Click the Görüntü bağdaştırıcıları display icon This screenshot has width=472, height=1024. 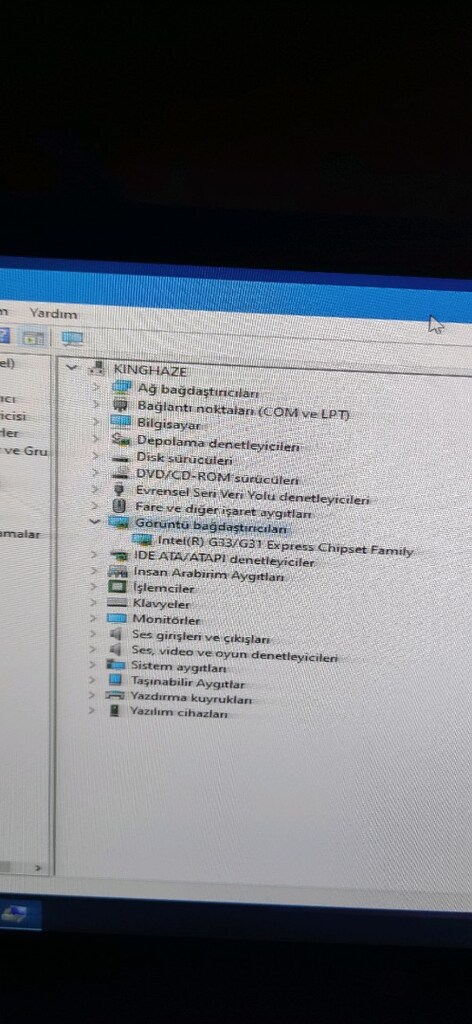pos(119,522)
